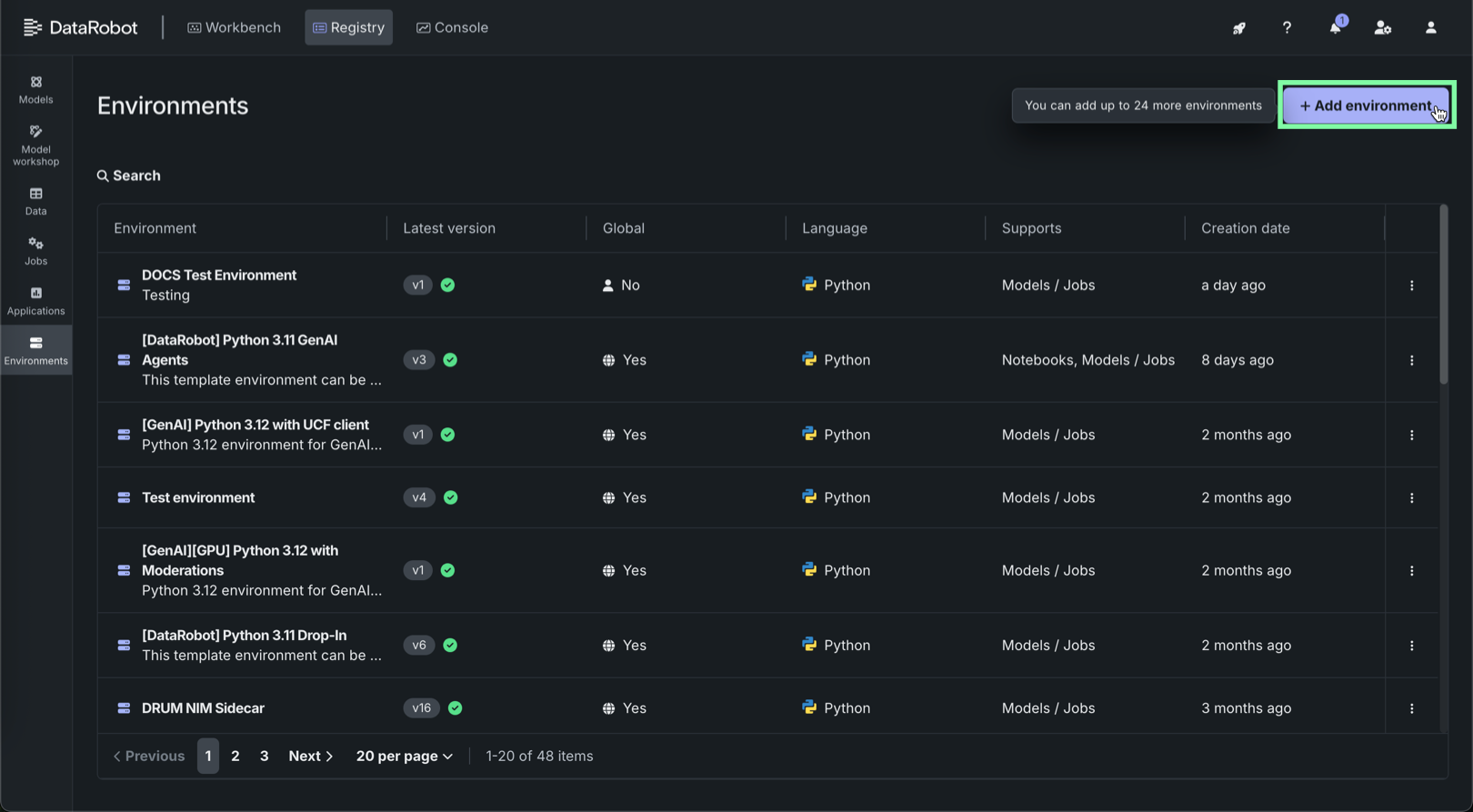Click the environments table vertical scrollbar
The height and width of the screenshot is (812, 1473).
click(x=1443, y=296)
